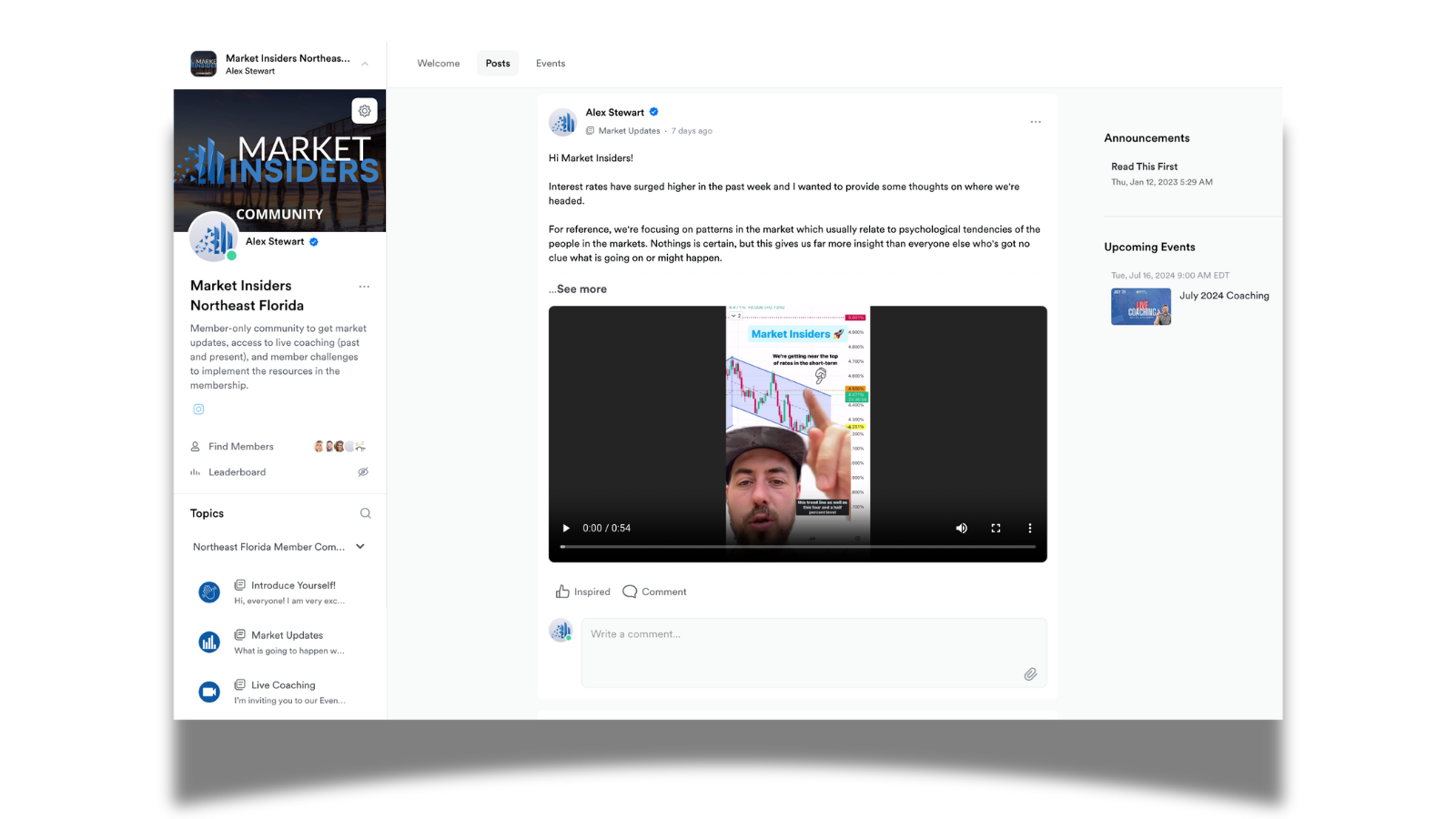Click the Introduce Yourself waving hand icon
1456x819 pixels.
(x=209, y=592)
